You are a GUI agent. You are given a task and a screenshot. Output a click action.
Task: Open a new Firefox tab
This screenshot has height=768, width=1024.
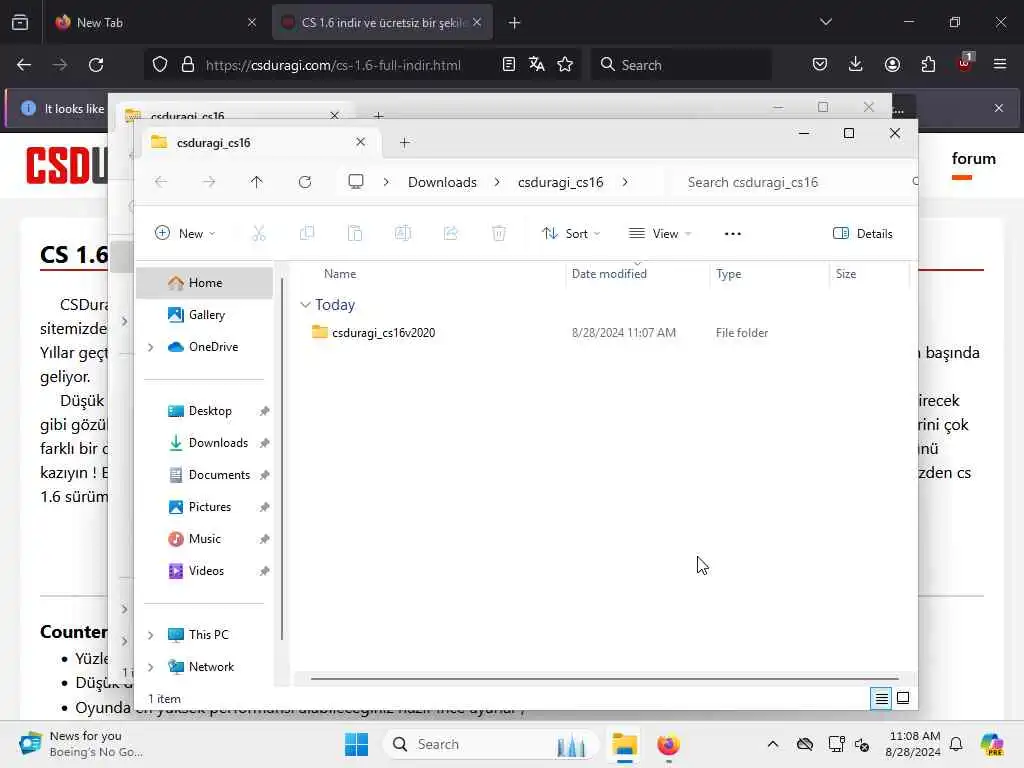(515, 23)
